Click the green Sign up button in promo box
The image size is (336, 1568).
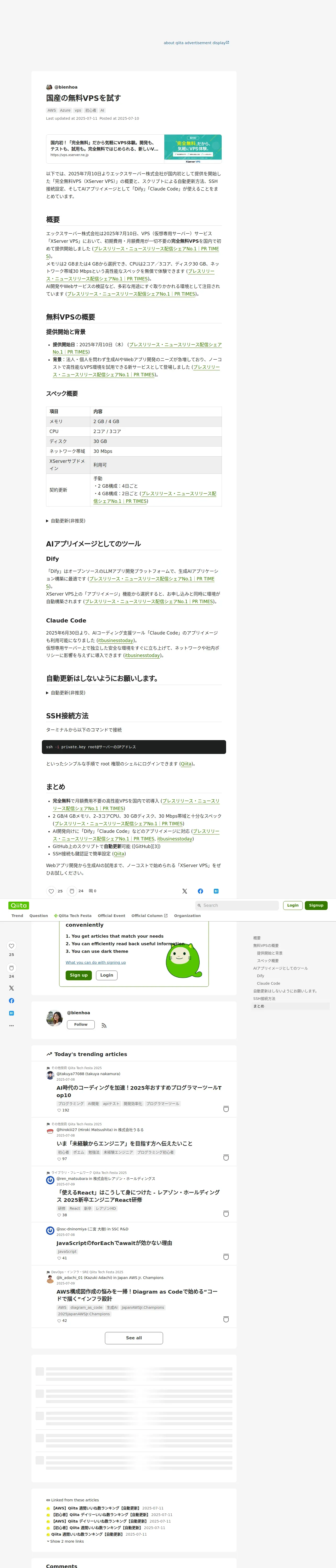click(79, 975)
